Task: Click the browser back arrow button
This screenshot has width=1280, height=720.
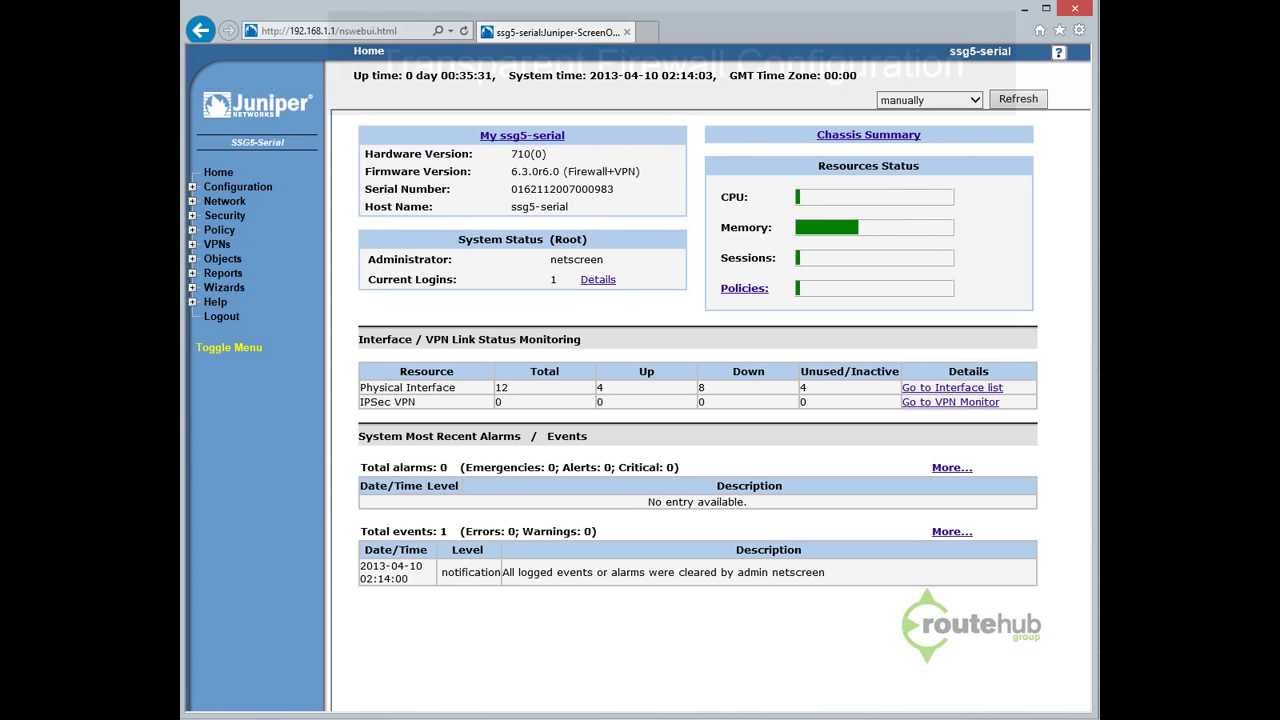Action: [201, 30]
